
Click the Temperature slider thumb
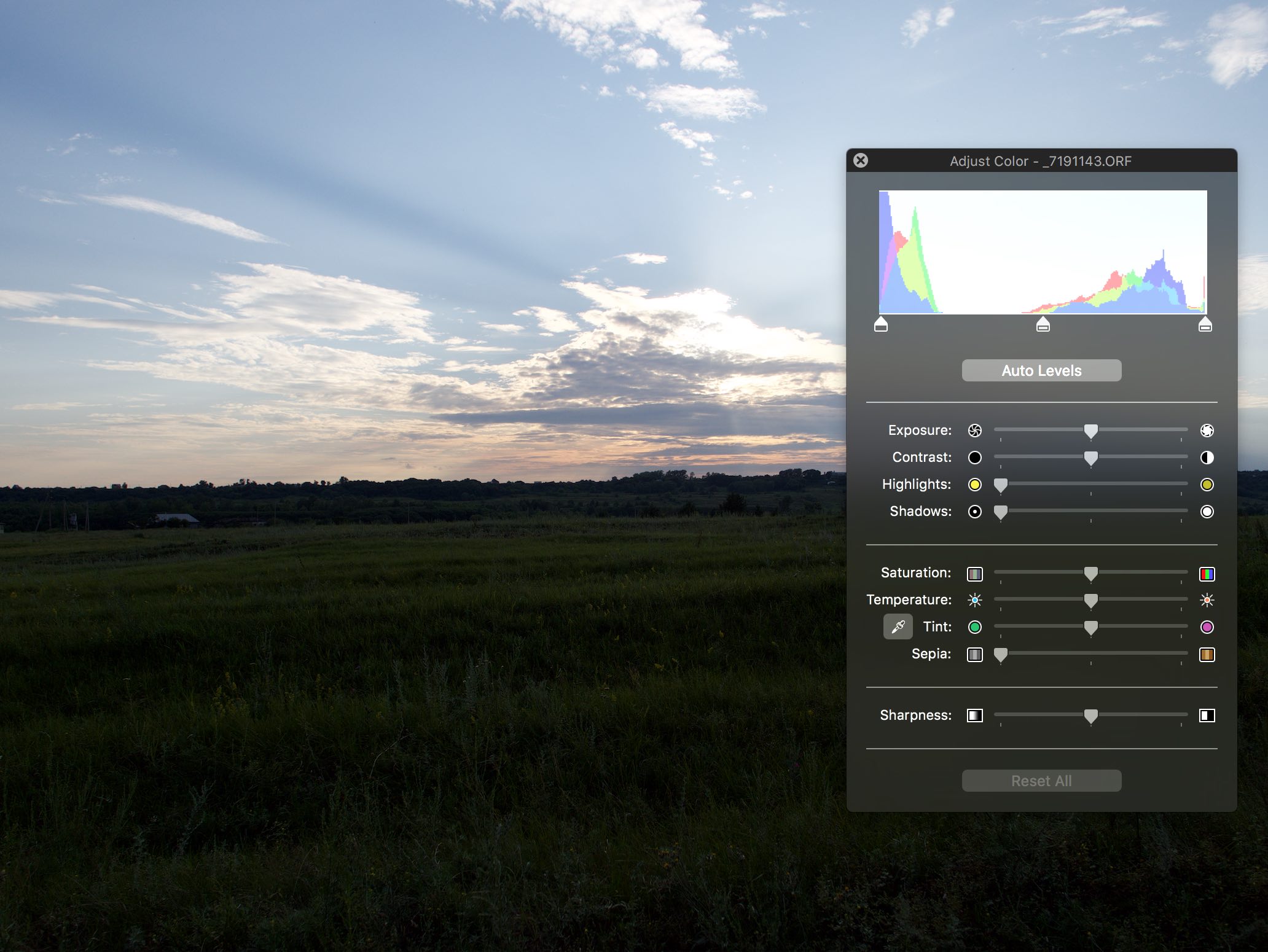1090,601
